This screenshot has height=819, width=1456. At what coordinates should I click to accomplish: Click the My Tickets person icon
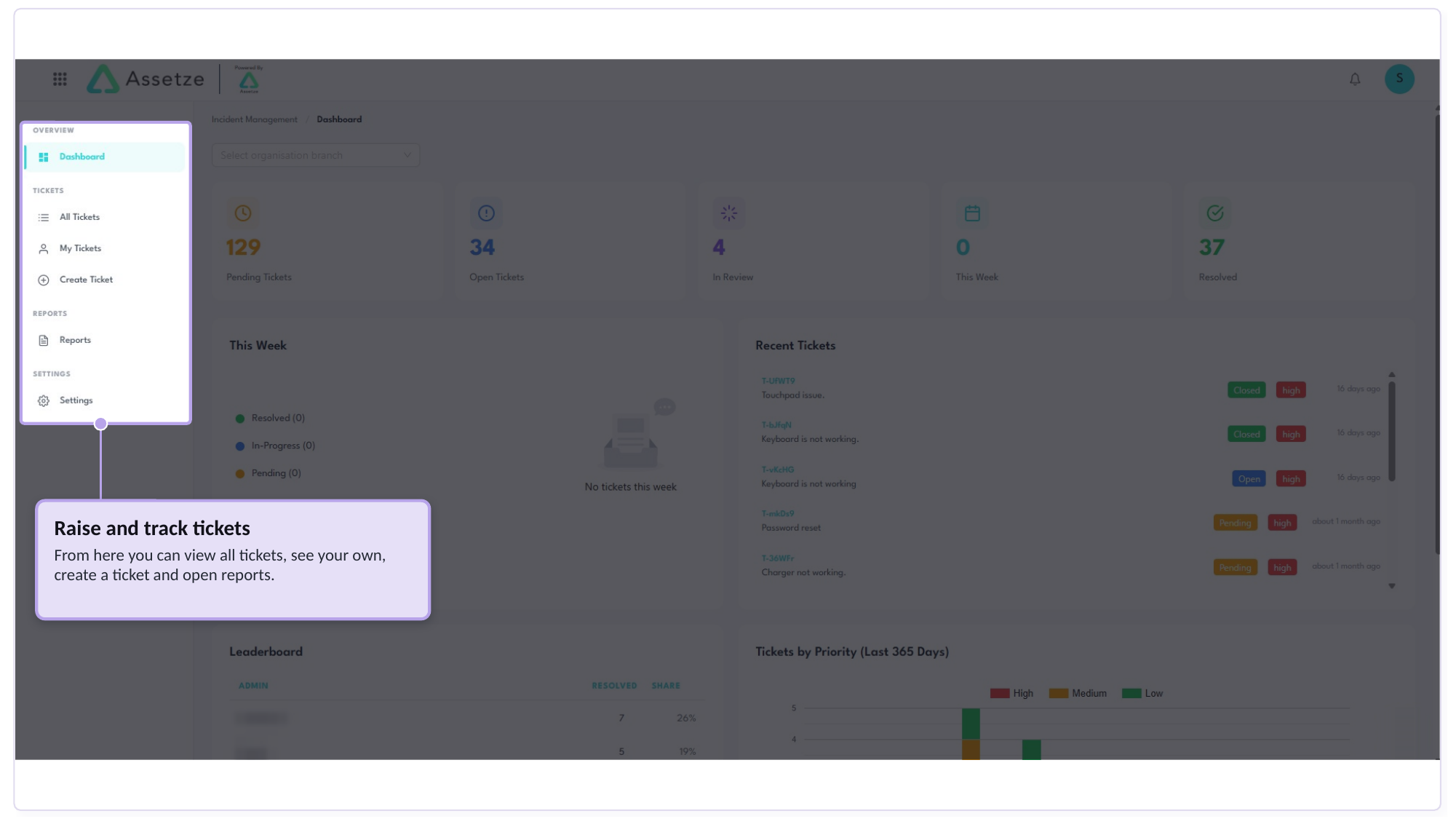click(44, 249)
